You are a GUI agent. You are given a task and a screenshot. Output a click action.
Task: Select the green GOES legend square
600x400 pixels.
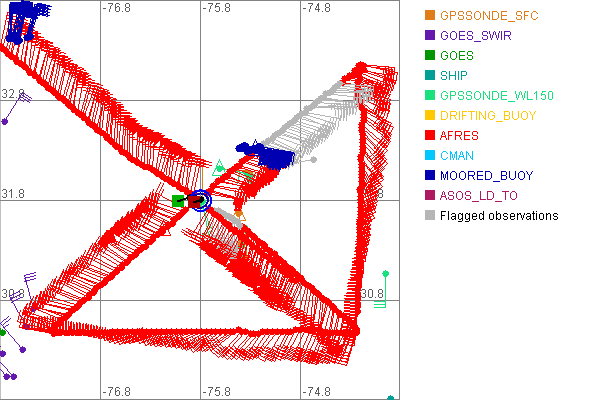[x=430, y=55]
